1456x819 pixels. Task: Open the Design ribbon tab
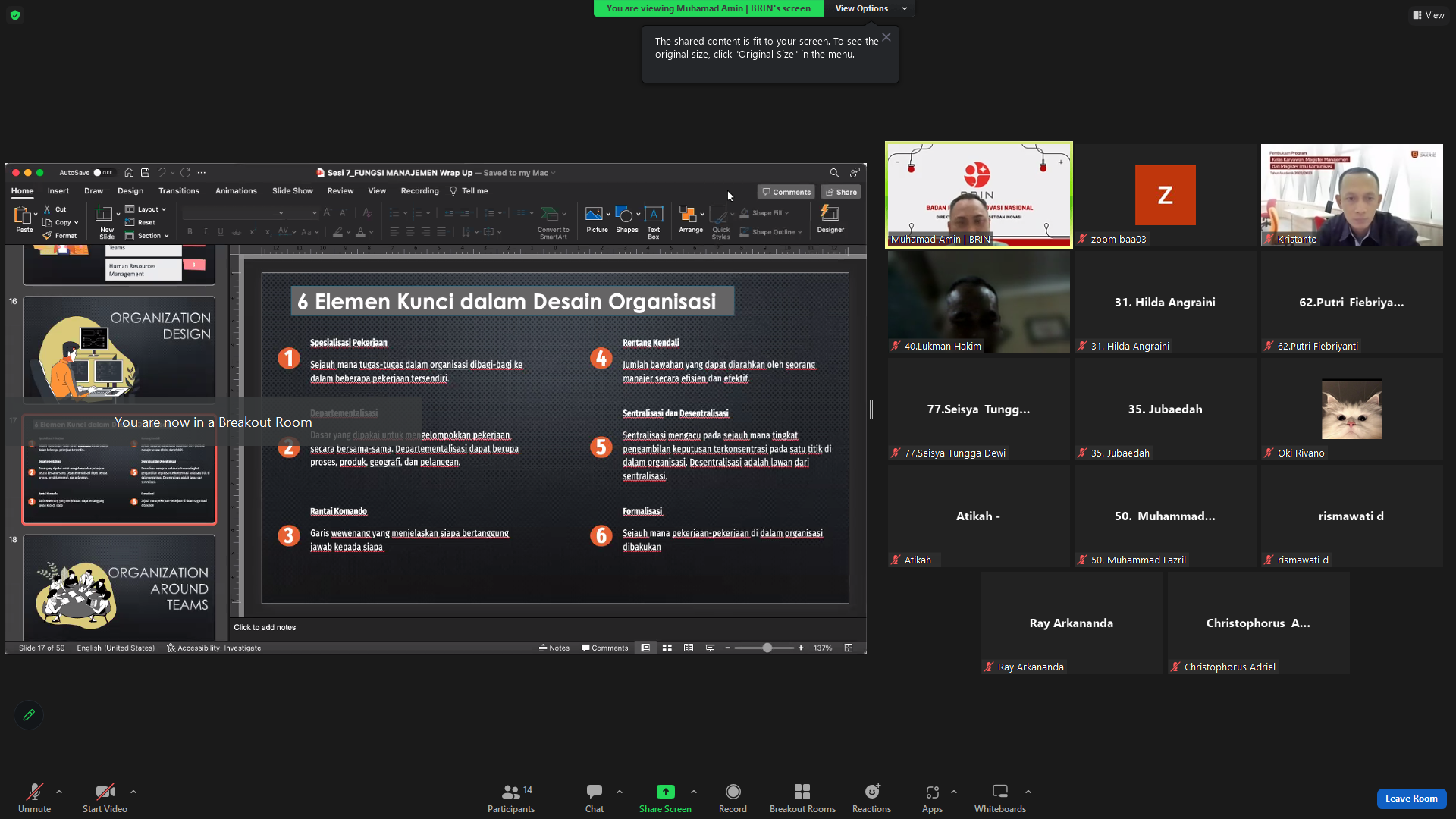point(130,191)
